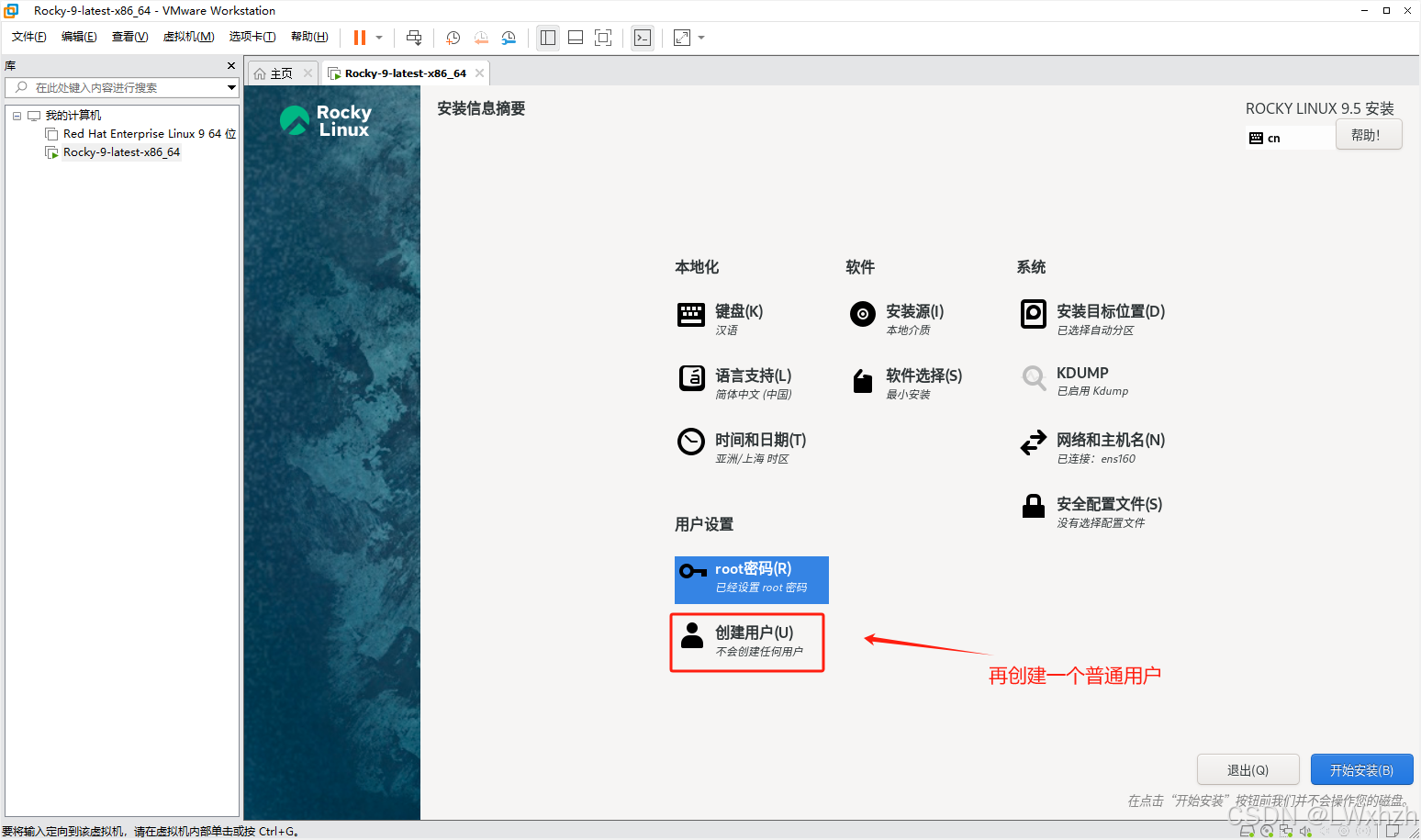Screen dimensions: 1421x840
Task: Click the sound card status icon
Action: (x=1305, y=831)
